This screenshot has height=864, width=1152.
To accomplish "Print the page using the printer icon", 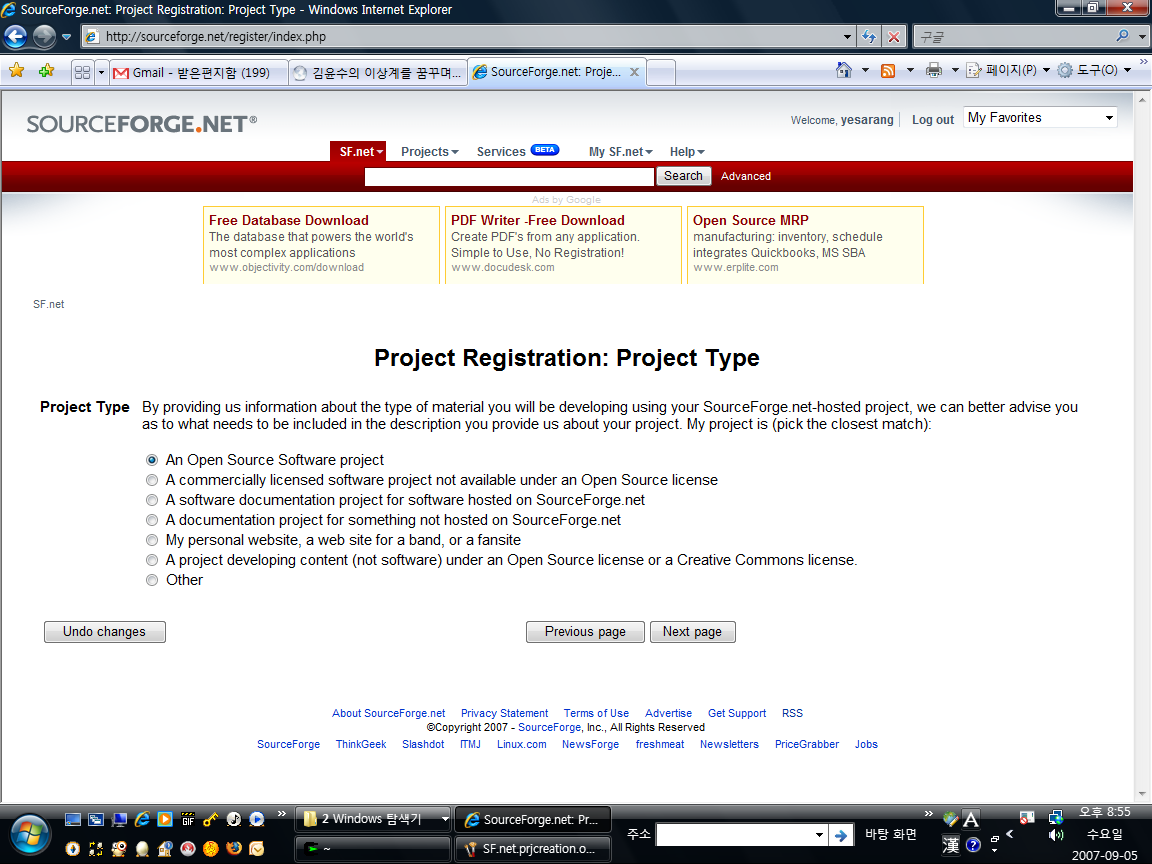I will (x=934, y=71).
